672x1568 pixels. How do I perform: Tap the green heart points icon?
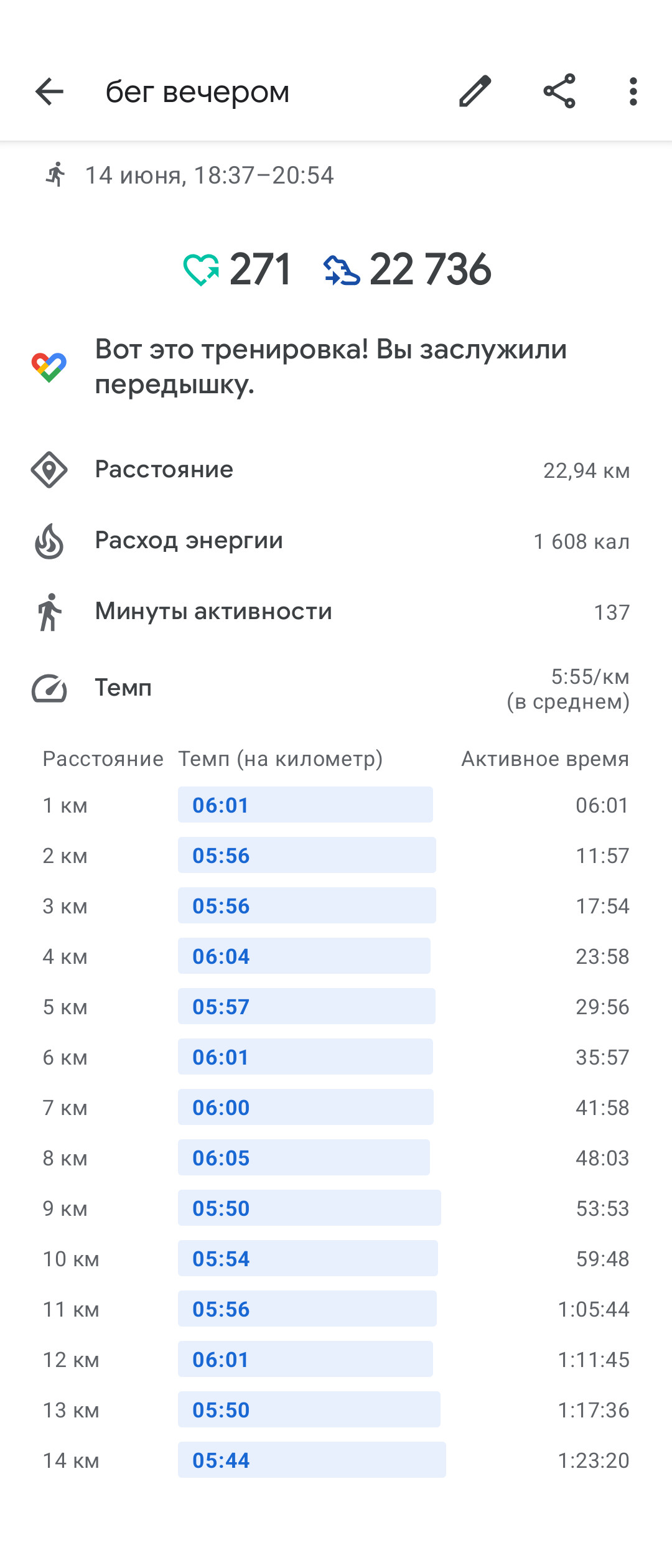[201, 270]
